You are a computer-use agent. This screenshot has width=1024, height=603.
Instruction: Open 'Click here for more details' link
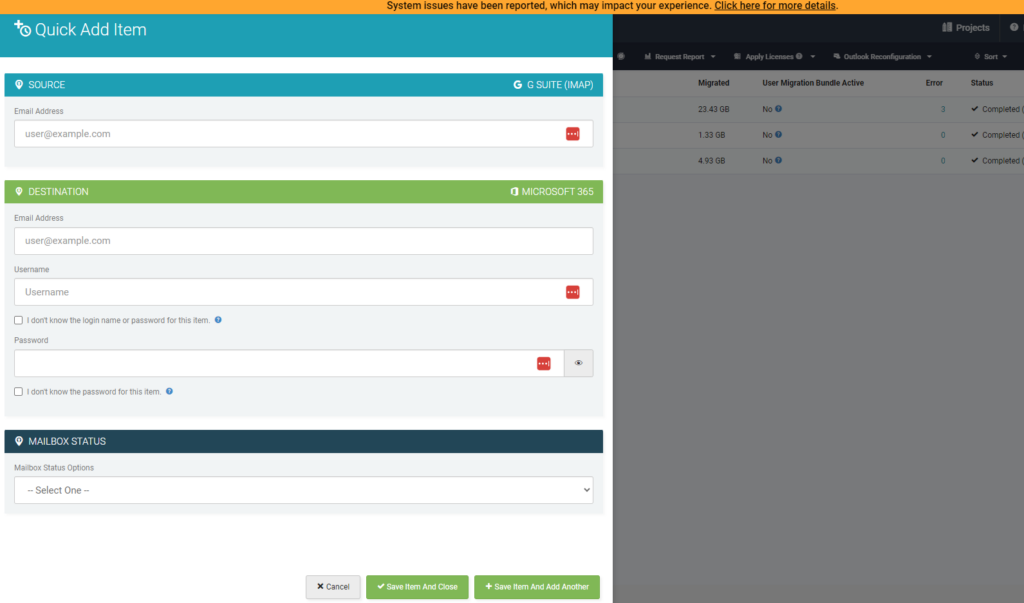[775, 6]
